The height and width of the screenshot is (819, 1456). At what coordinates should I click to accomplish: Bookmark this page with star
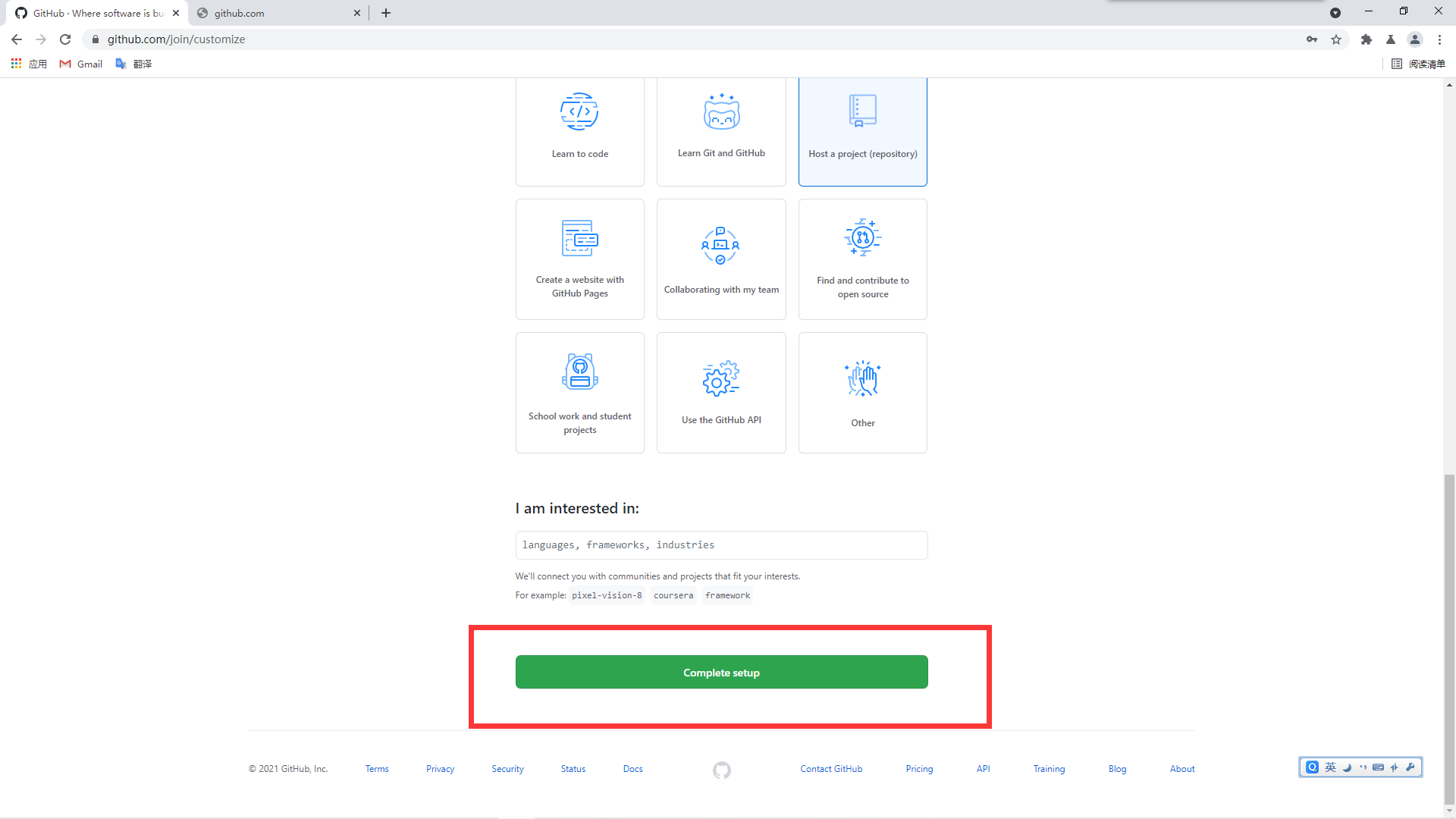pyautogui.click(x=1336, y=39)
